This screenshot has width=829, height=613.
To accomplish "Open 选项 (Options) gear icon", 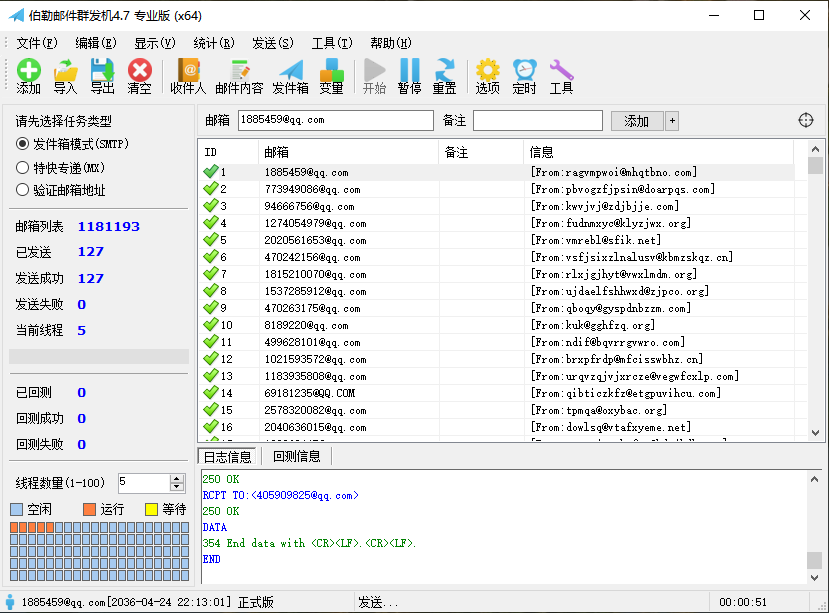I will coord(487,72).
